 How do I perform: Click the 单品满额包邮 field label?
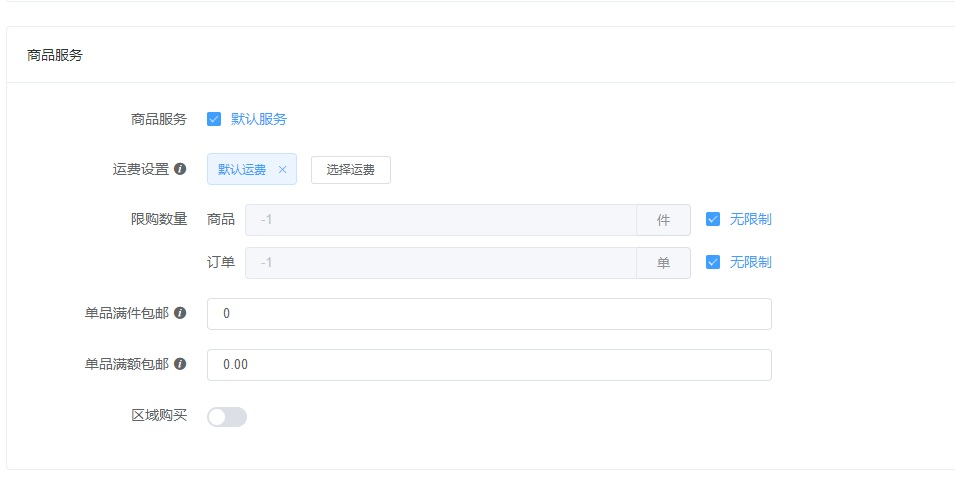[x=127, y=364]
